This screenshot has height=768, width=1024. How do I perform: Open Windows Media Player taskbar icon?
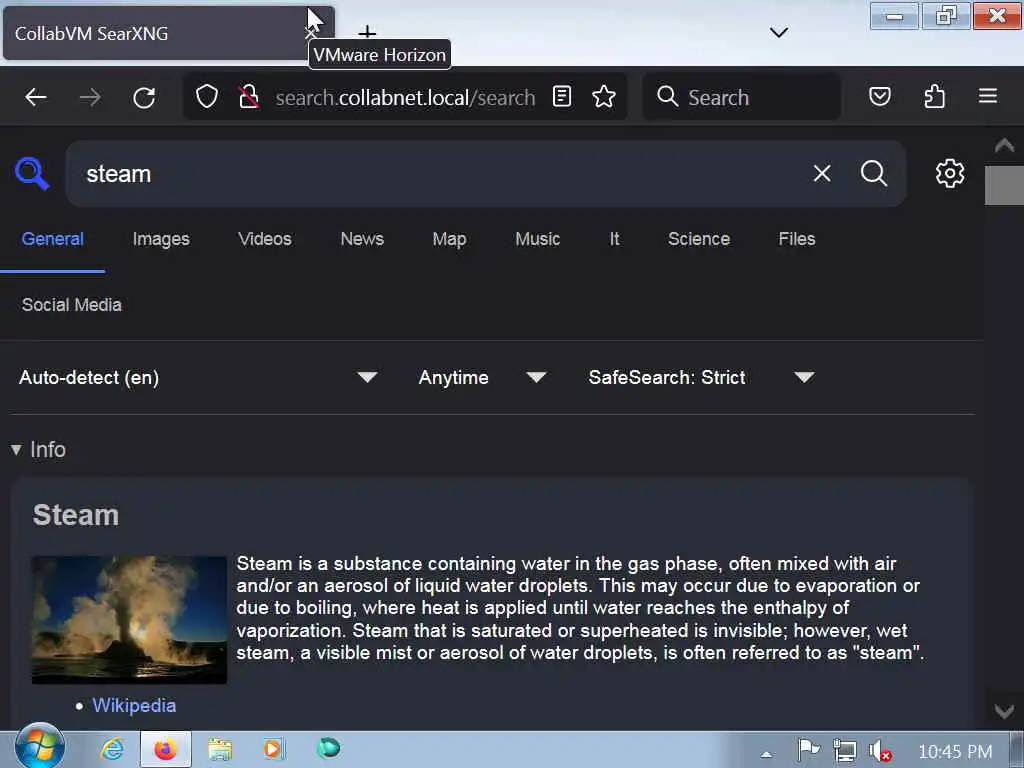click(x=274, y=749)
